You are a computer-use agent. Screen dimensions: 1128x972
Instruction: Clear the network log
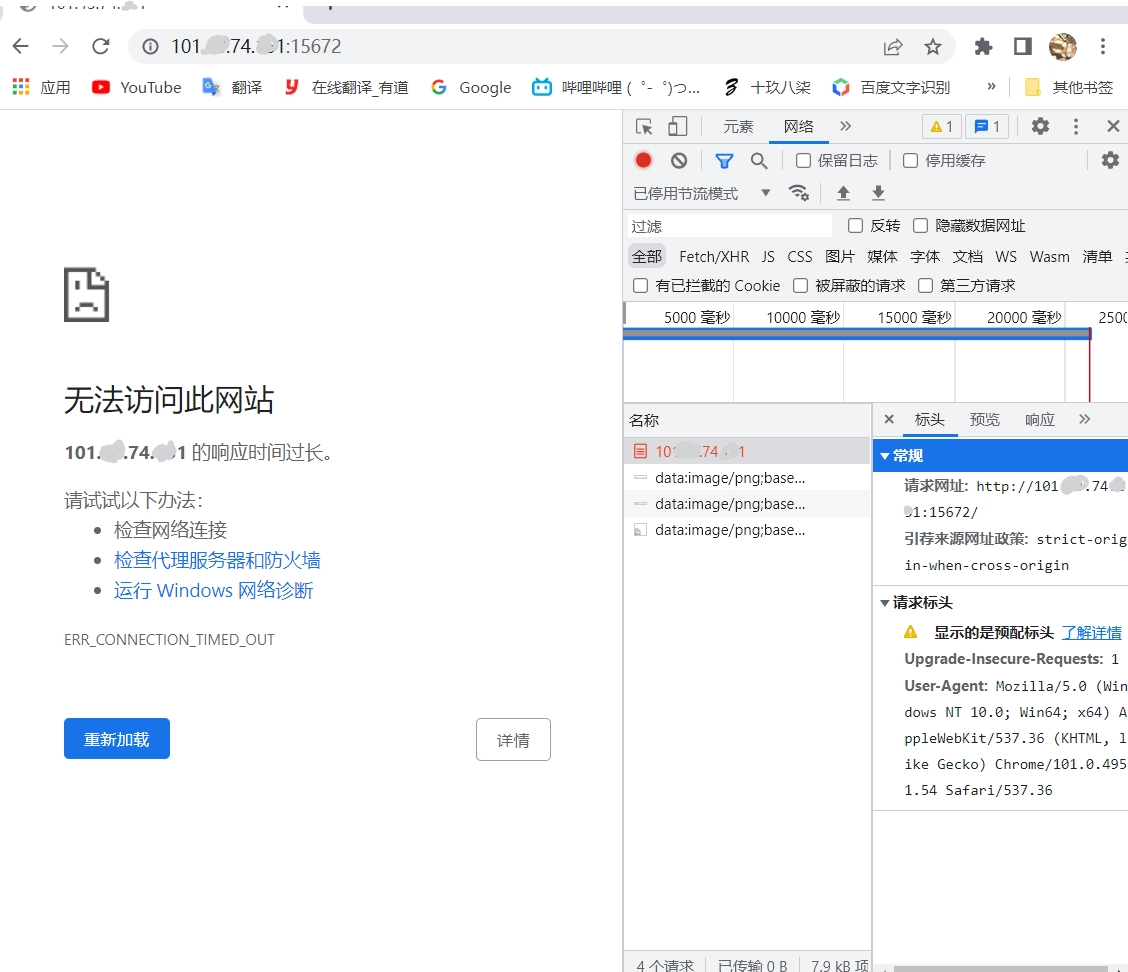click(x=679, y=160)
